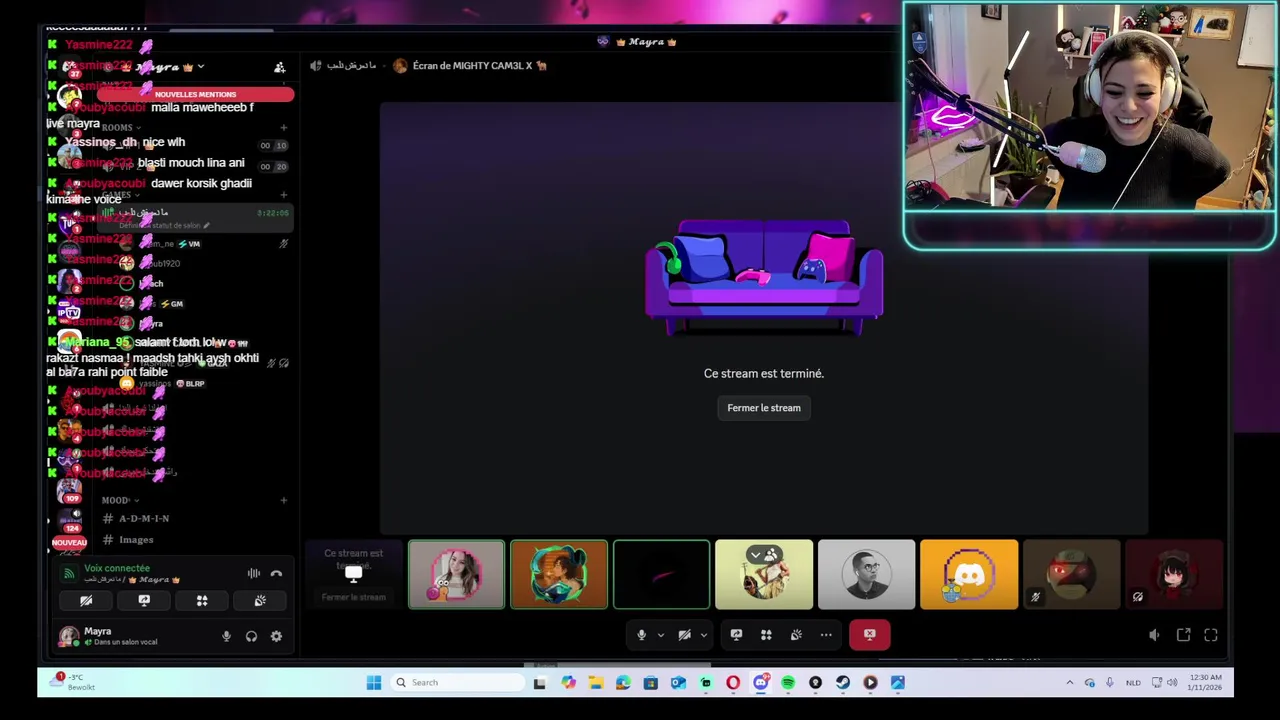1280x720 pixels.
Task: Open soundboard in voice connected panel
Action: (x=260, y=601)
